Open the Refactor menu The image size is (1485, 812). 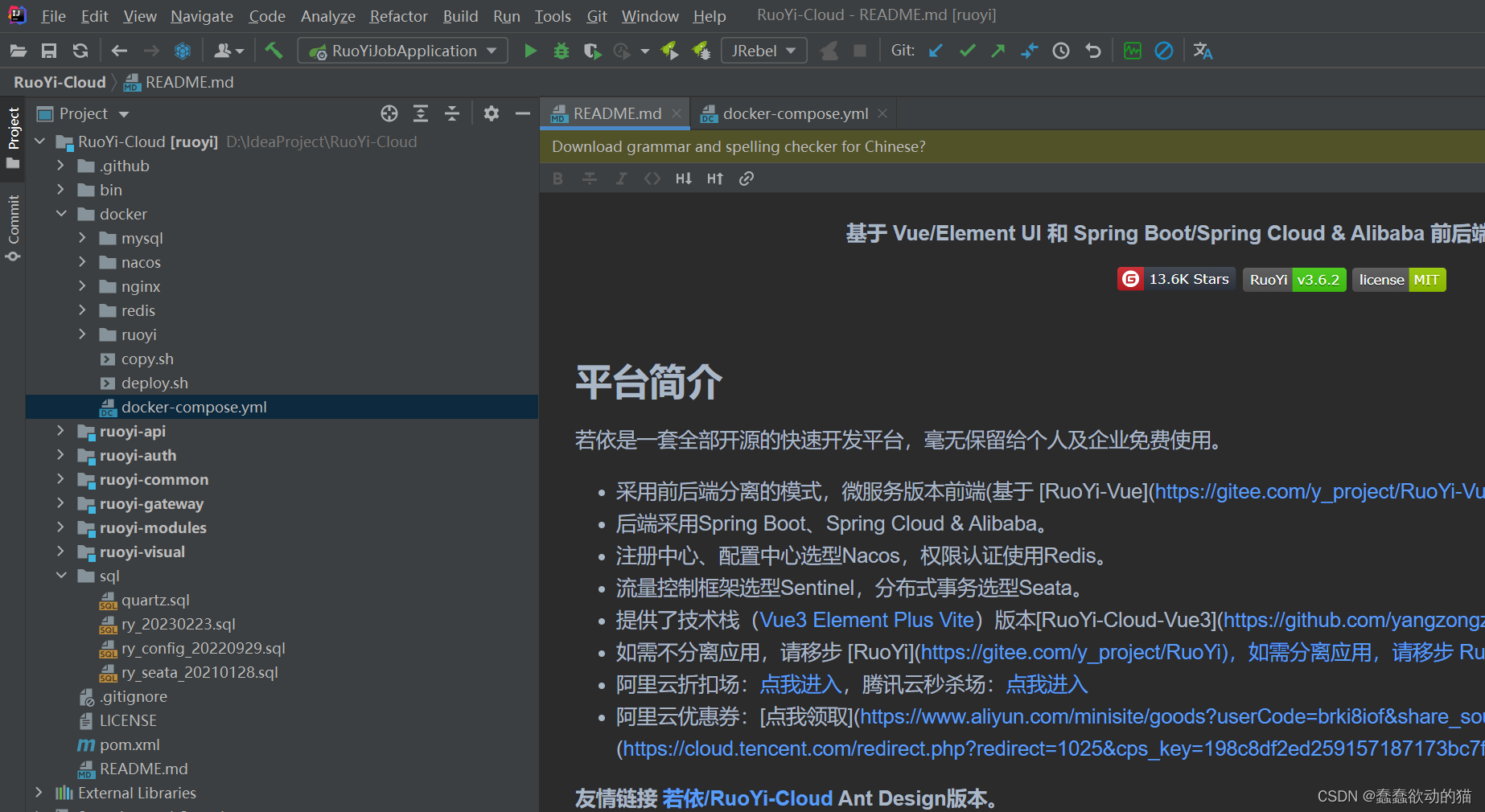click(398, 16)
